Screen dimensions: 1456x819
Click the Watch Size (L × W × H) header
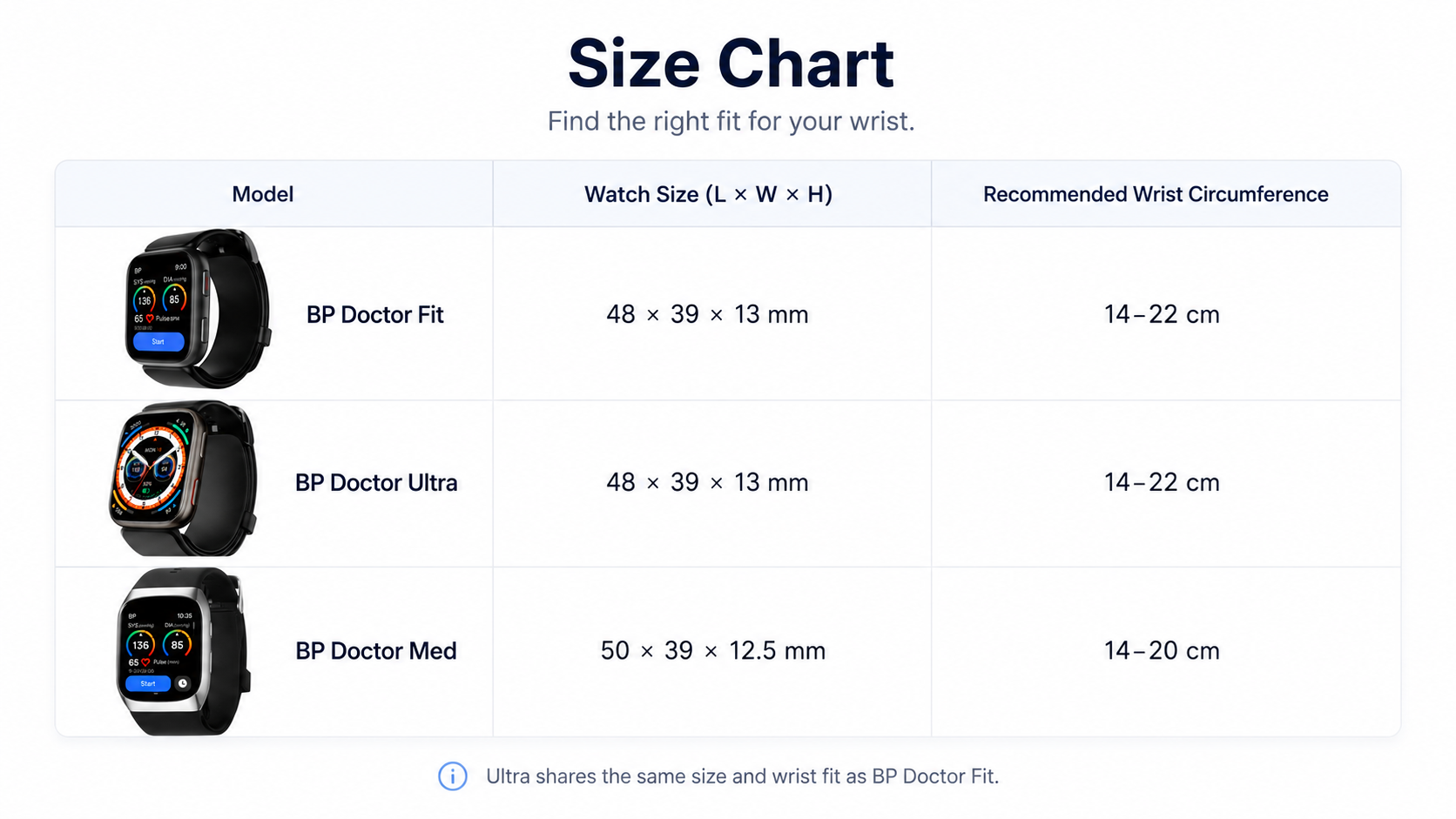(x=708, y=194)
